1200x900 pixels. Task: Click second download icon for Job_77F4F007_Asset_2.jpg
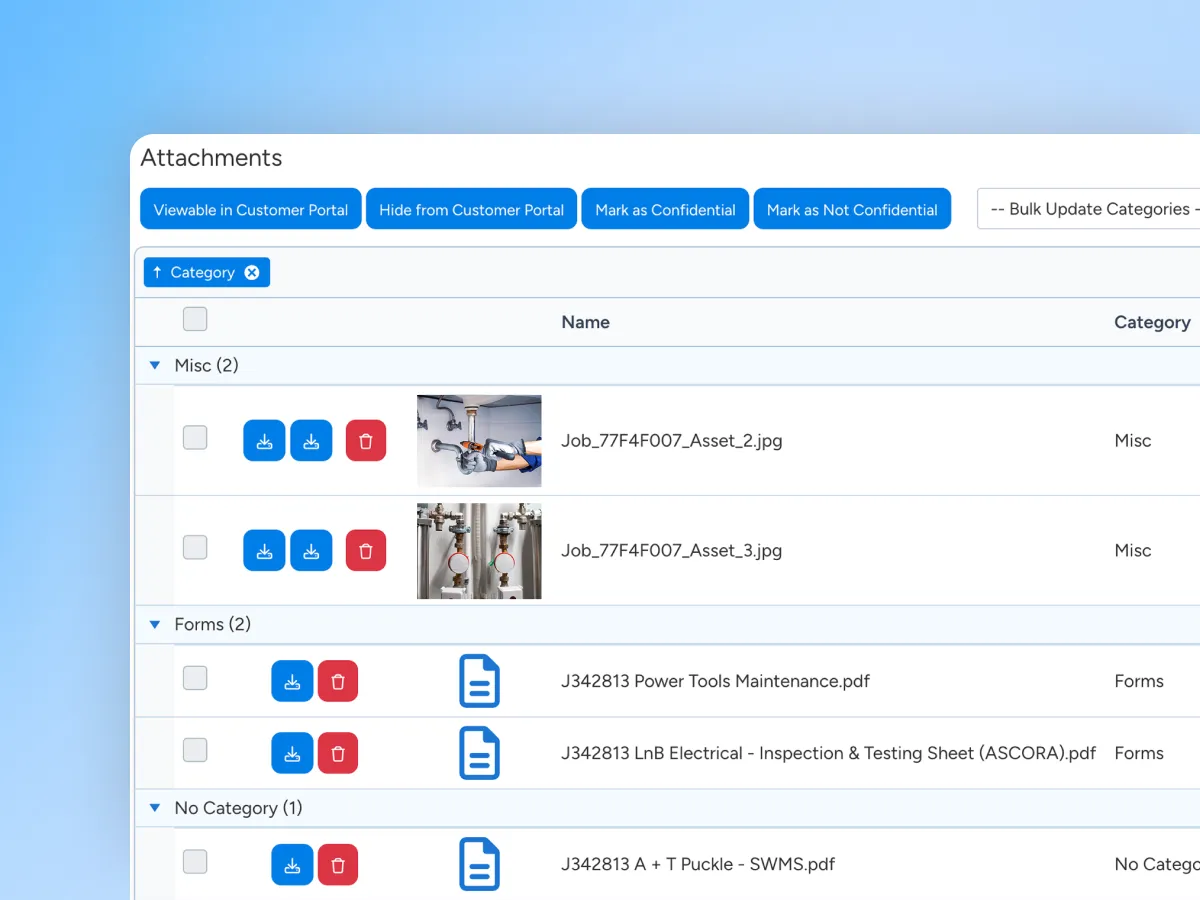311,441
